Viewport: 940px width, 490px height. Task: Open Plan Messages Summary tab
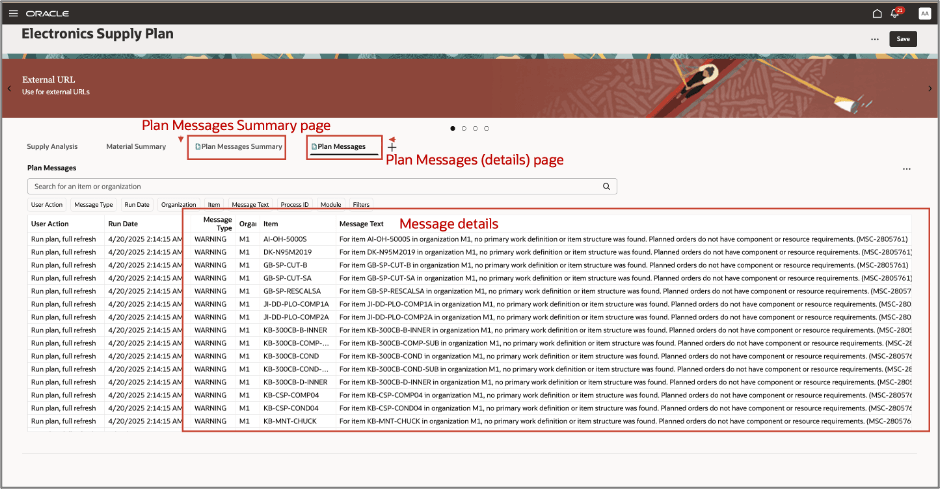tap(239, 146)
